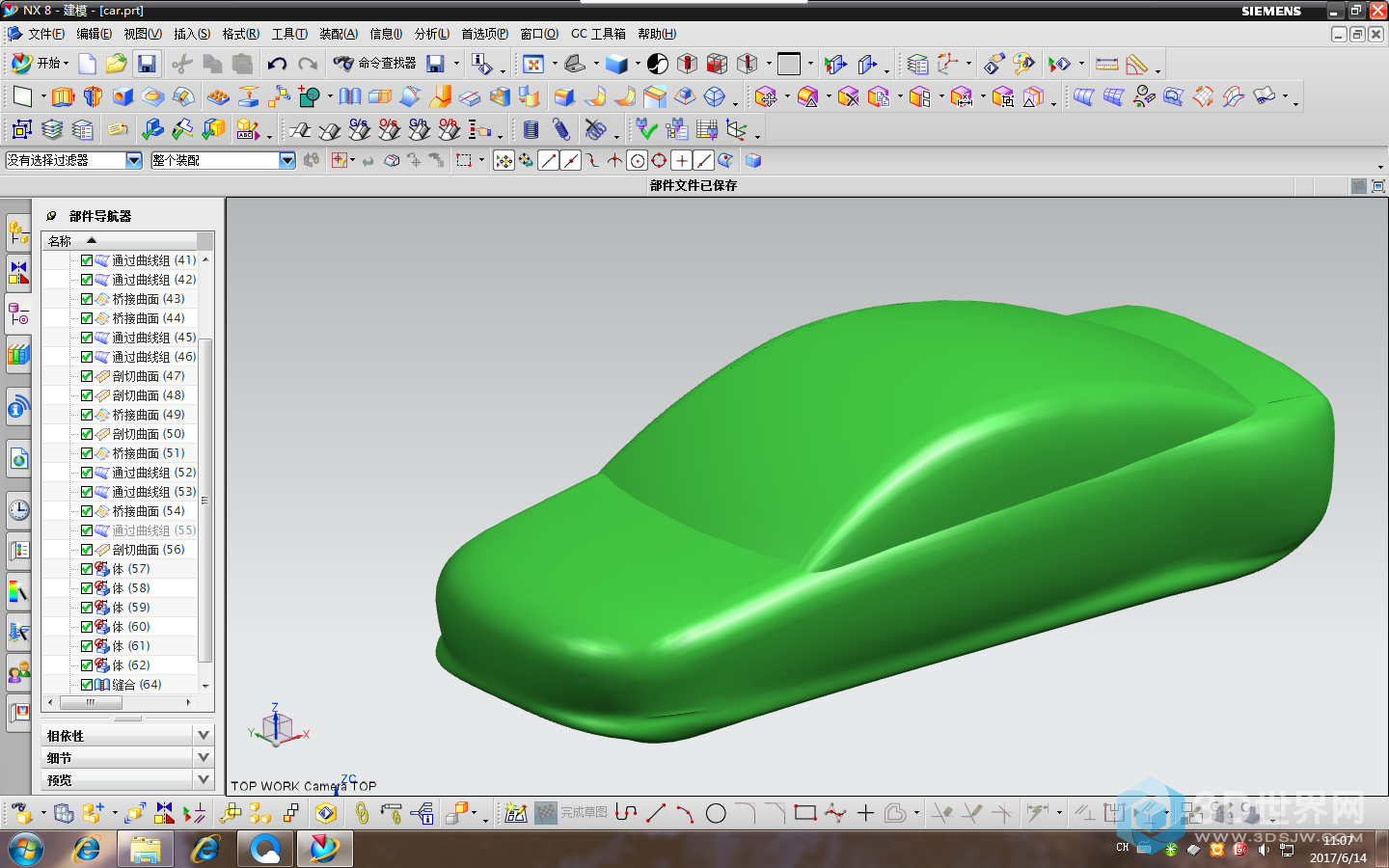Click the History clock sidebar icon
Viewport: 1389px width, 868px height.
[x=18, y=509]
